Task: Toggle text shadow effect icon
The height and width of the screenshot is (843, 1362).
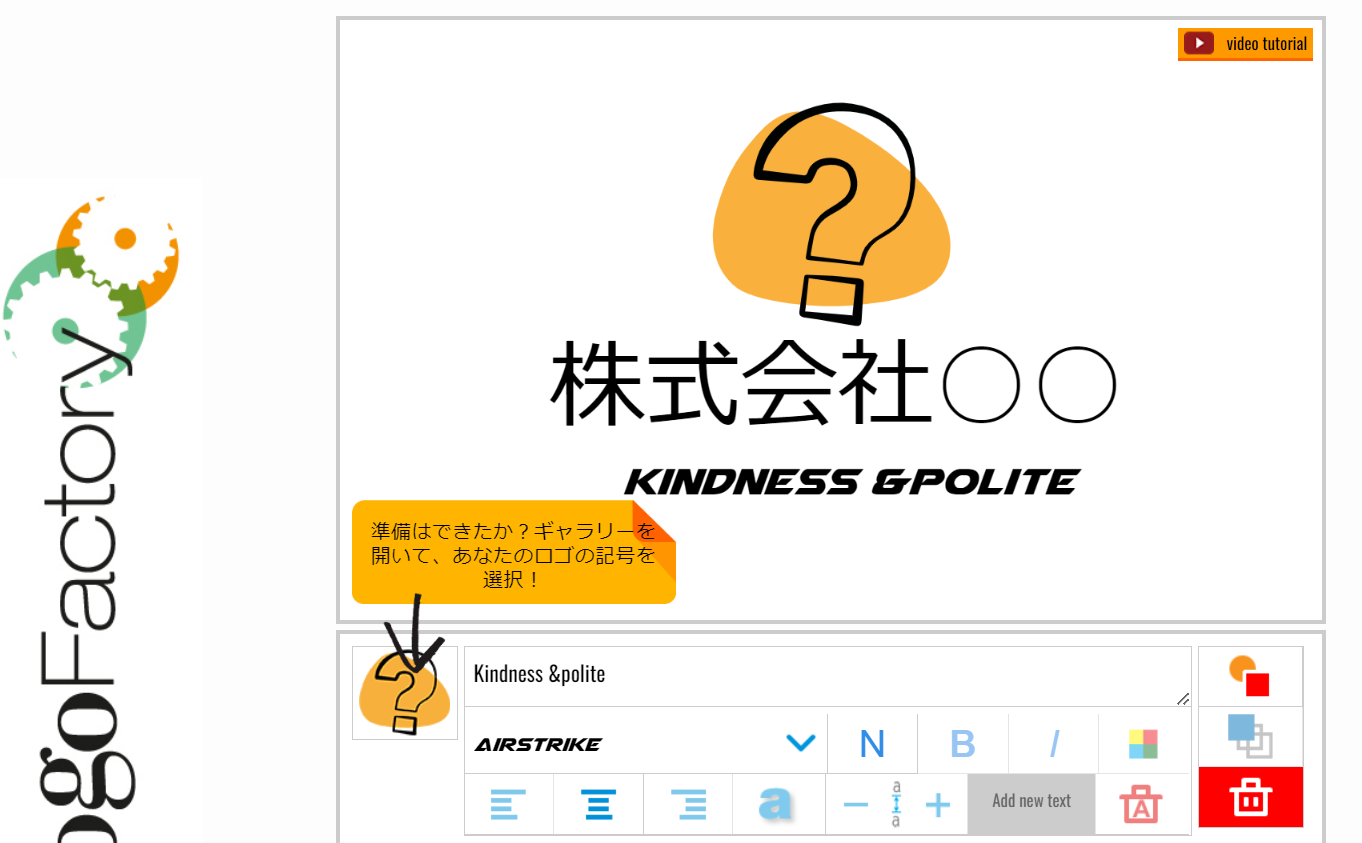Action: (777, 805)
